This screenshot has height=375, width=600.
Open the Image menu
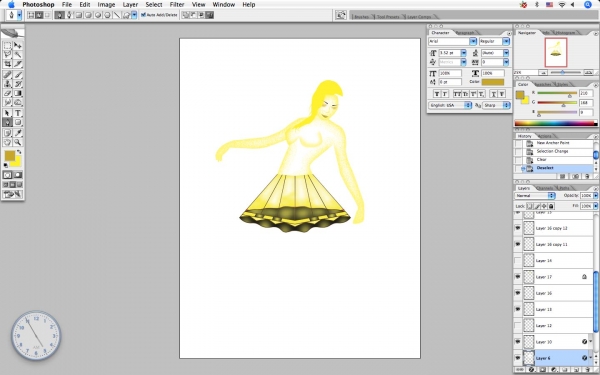coord(106,5)
